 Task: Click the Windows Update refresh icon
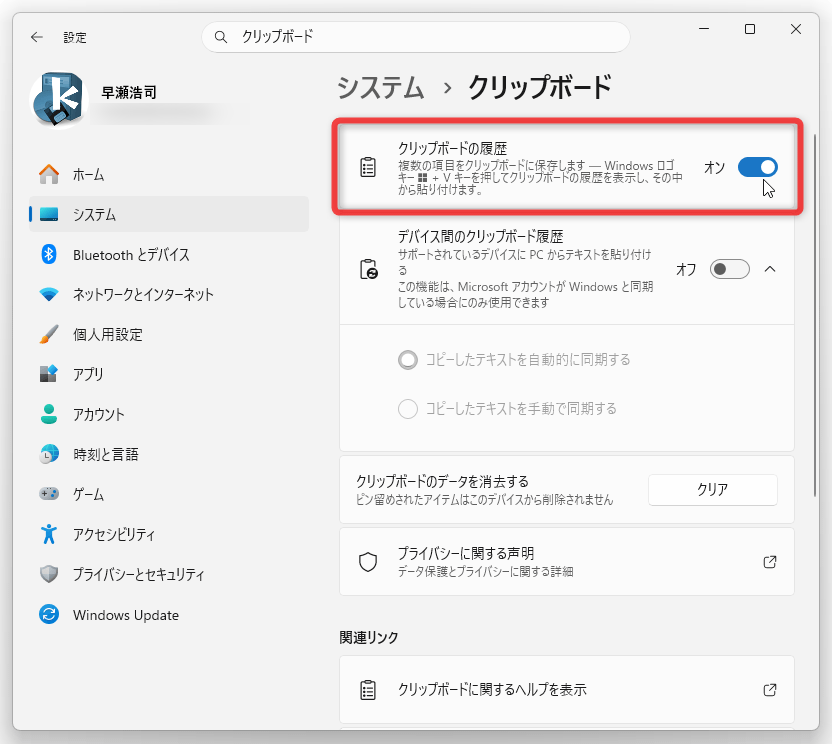pos(49,615)
